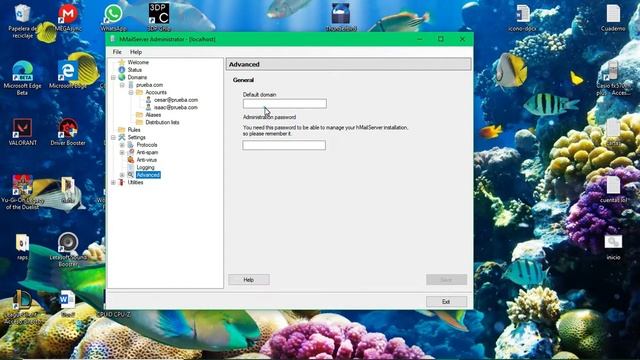Select the Logging tree entry label

[x=145, y=167]
